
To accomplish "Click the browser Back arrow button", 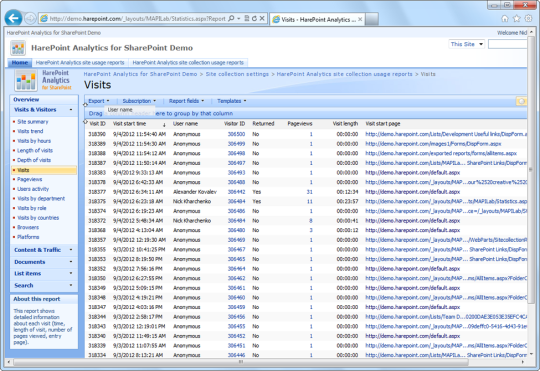I will click(x=13, y=18).
